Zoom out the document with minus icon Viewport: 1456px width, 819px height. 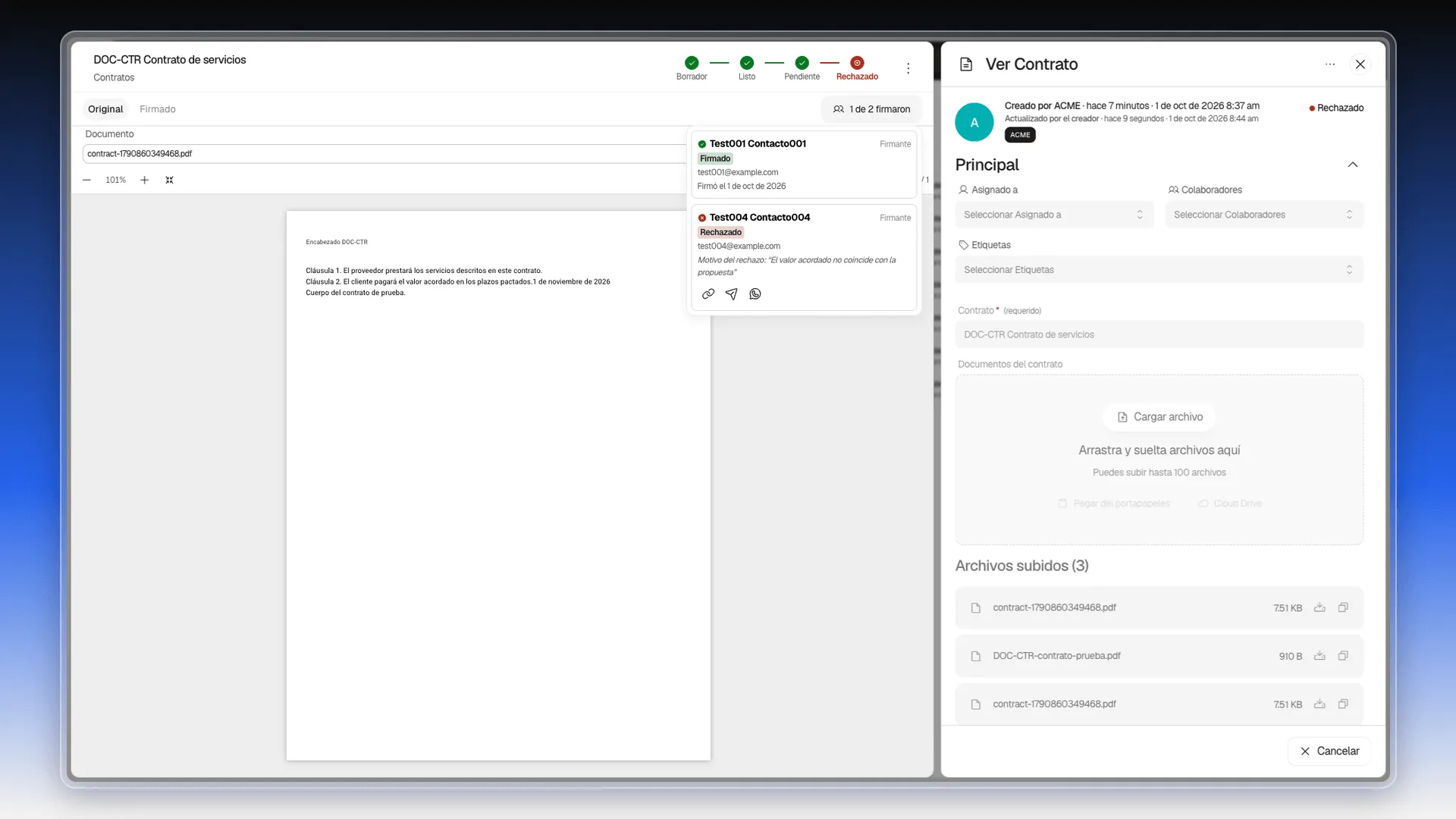point(86,180)
